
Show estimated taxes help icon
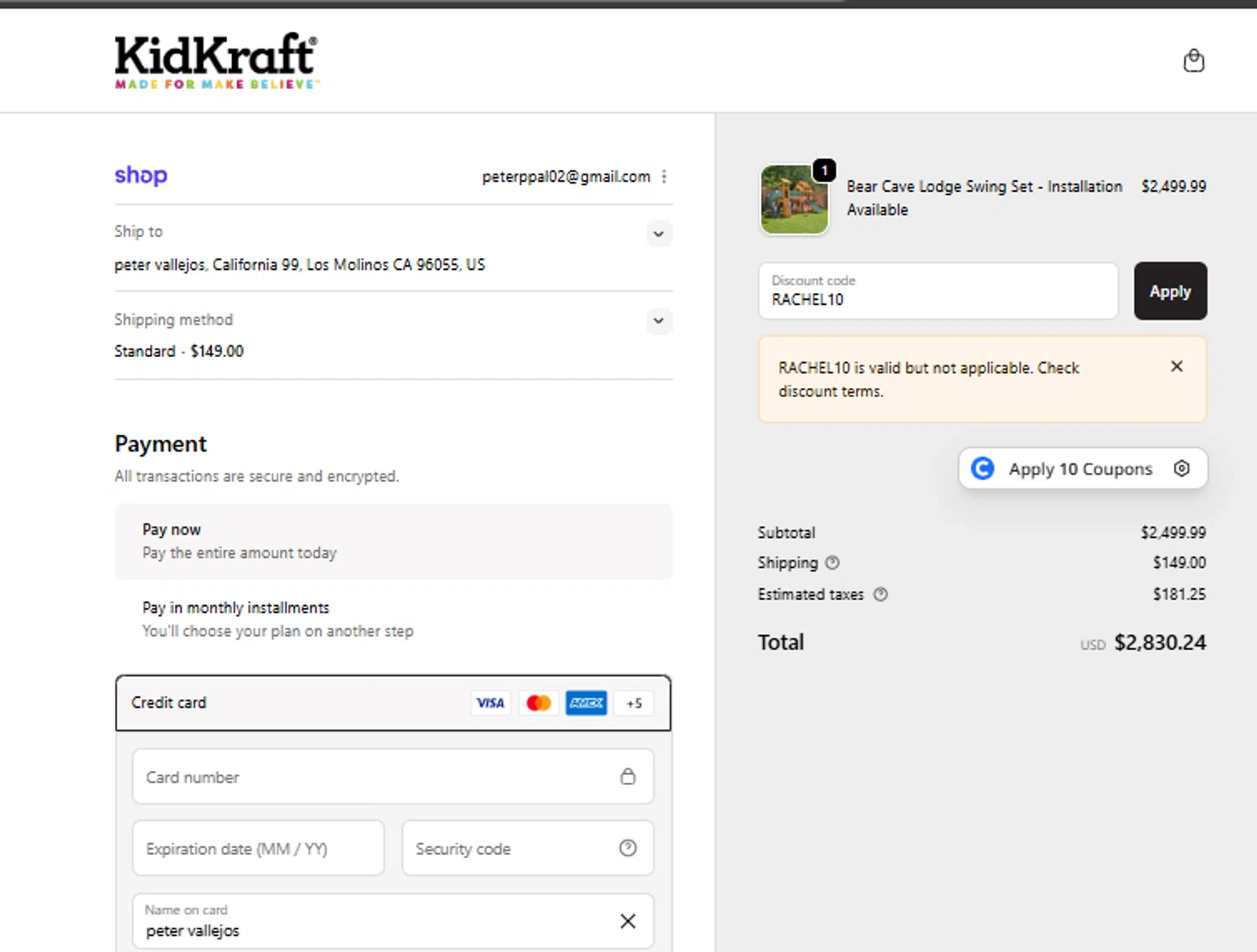pyautogui.click(x=880, y=594)
